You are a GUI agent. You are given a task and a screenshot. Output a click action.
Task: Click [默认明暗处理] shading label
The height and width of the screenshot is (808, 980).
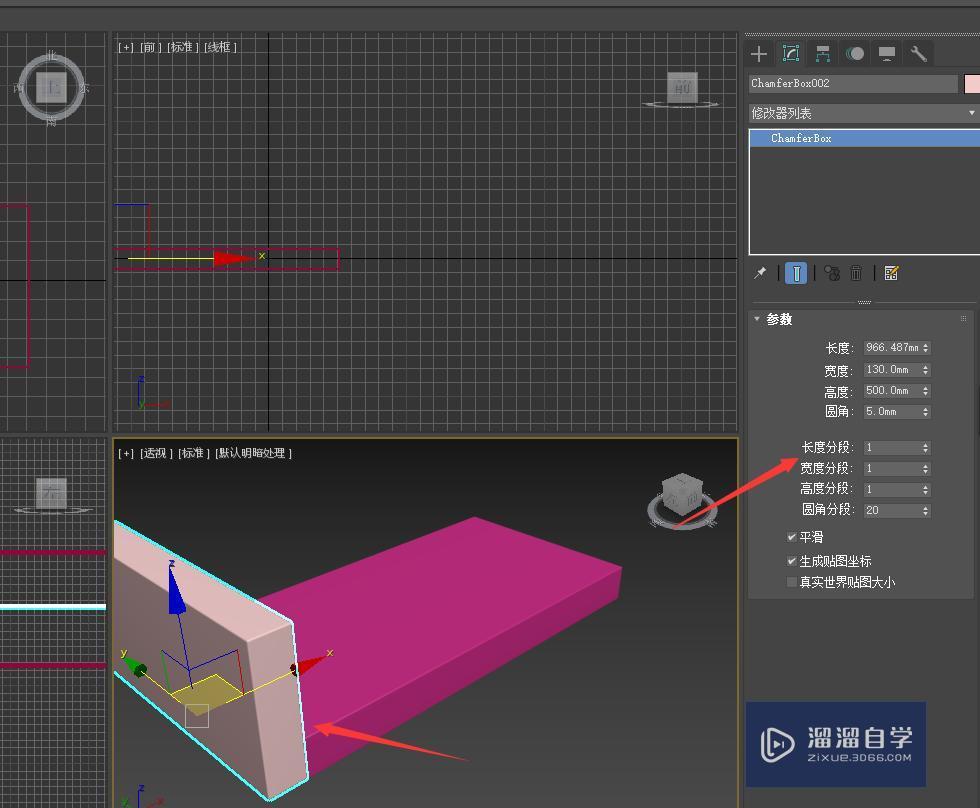254,453
